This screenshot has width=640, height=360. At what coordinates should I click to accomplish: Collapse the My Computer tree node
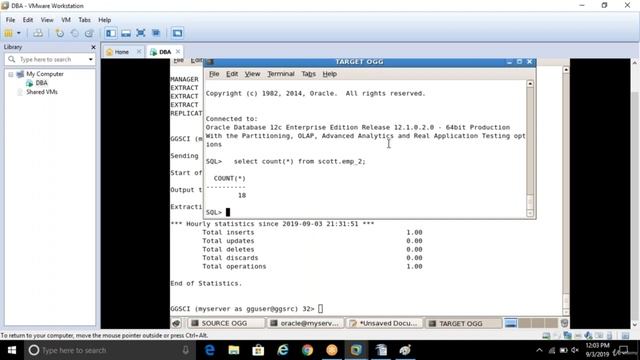point(11,74)
